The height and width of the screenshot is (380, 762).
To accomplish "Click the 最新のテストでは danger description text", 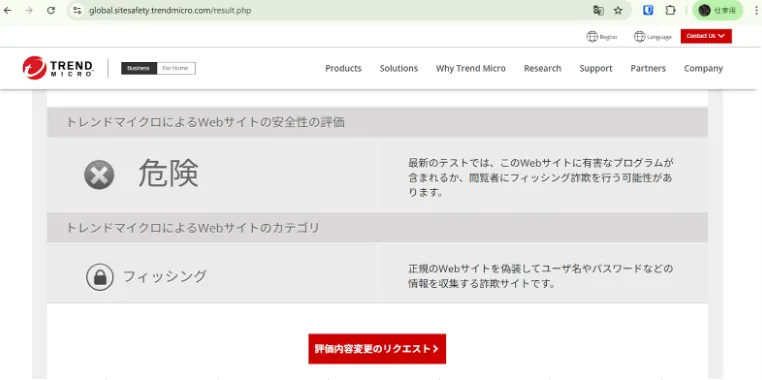I will (540, 177).
